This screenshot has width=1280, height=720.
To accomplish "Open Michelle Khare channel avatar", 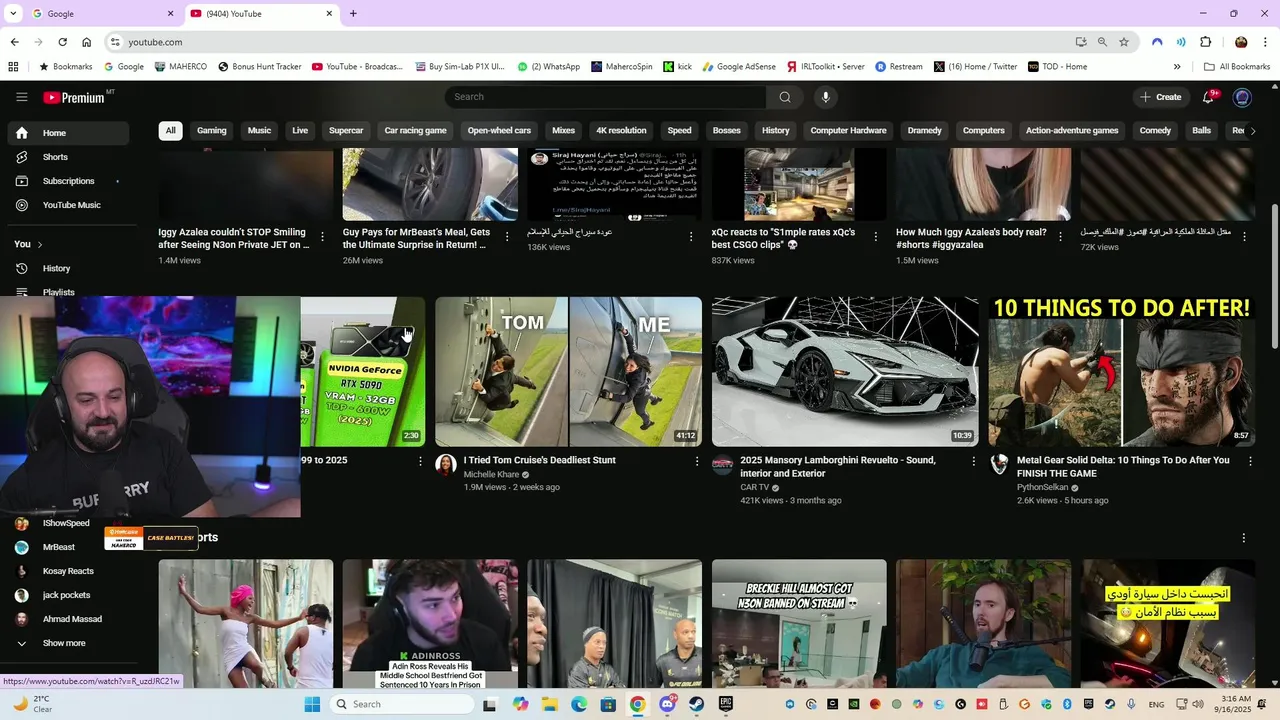I will pos(446,465).
